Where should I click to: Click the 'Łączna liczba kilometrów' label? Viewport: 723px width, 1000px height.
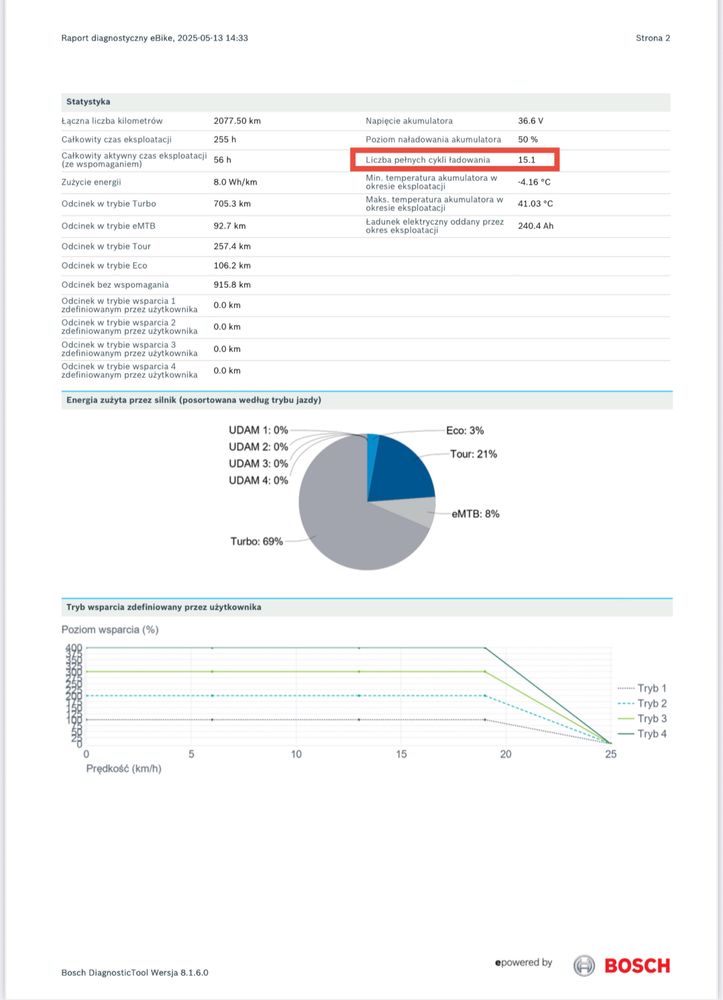tap(112, 121)
